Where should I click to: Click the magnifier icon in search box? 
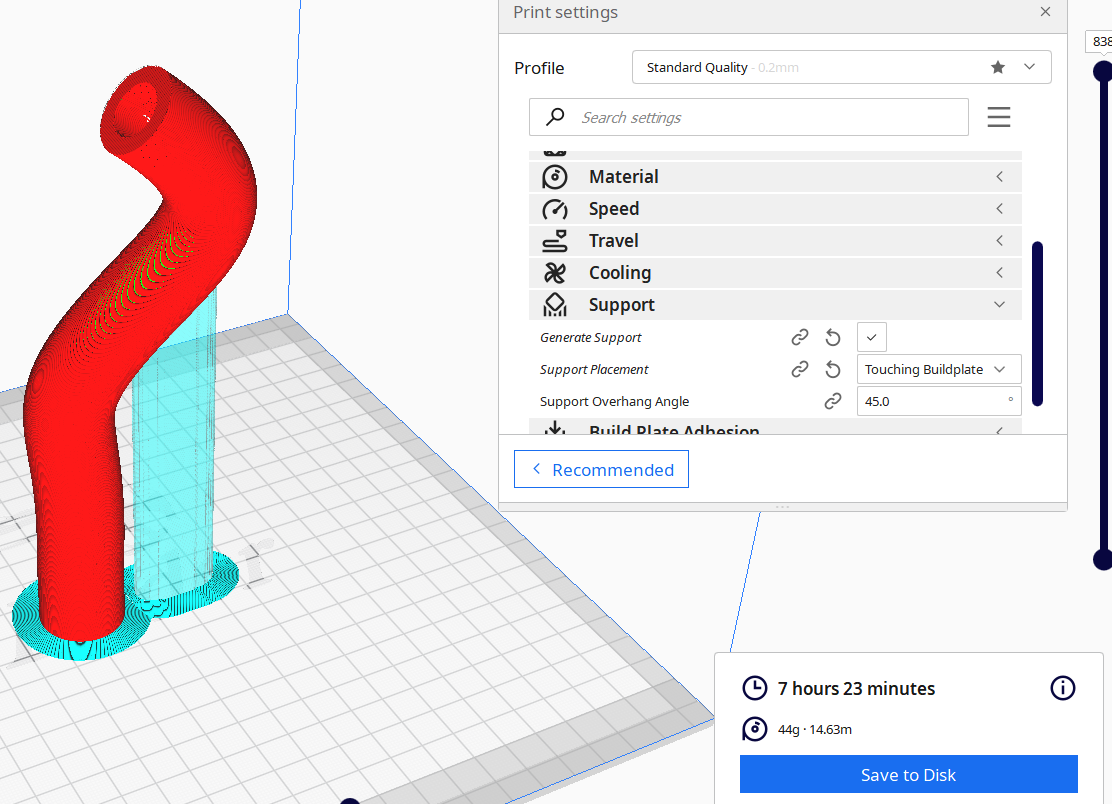[x=555, y=116]
